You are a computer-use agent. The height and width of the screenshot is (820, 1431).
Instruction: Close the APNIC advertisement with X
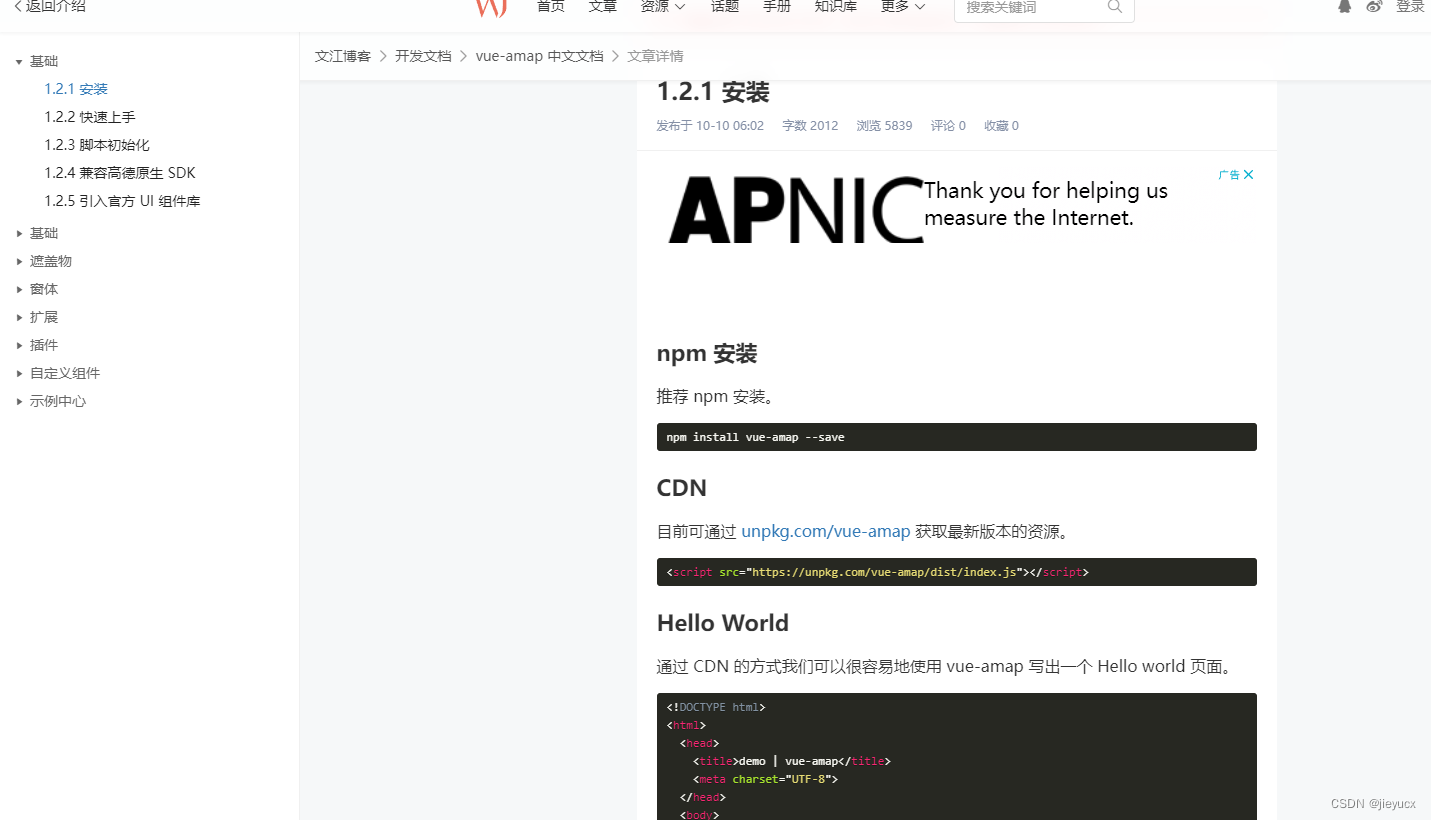coord(1248,174)
